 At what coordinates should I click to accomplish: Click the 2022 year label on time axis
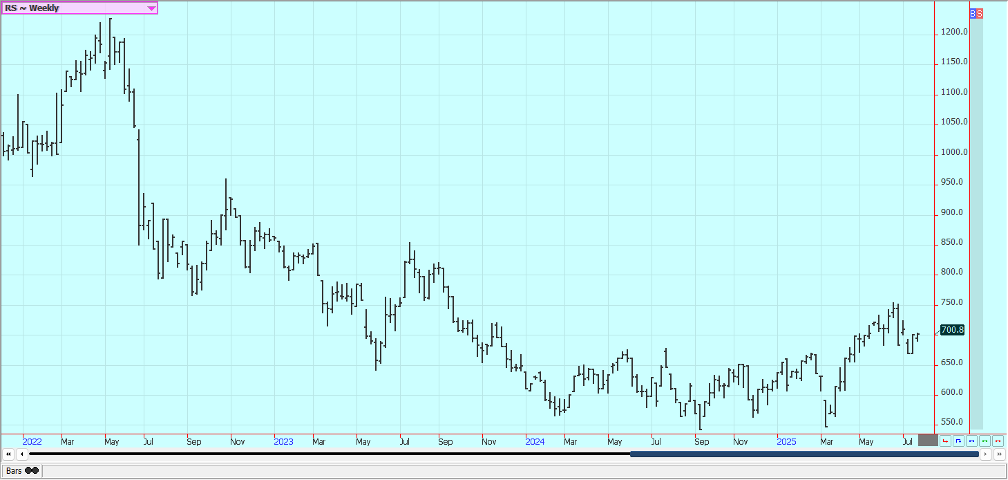(x=32, y=442)
